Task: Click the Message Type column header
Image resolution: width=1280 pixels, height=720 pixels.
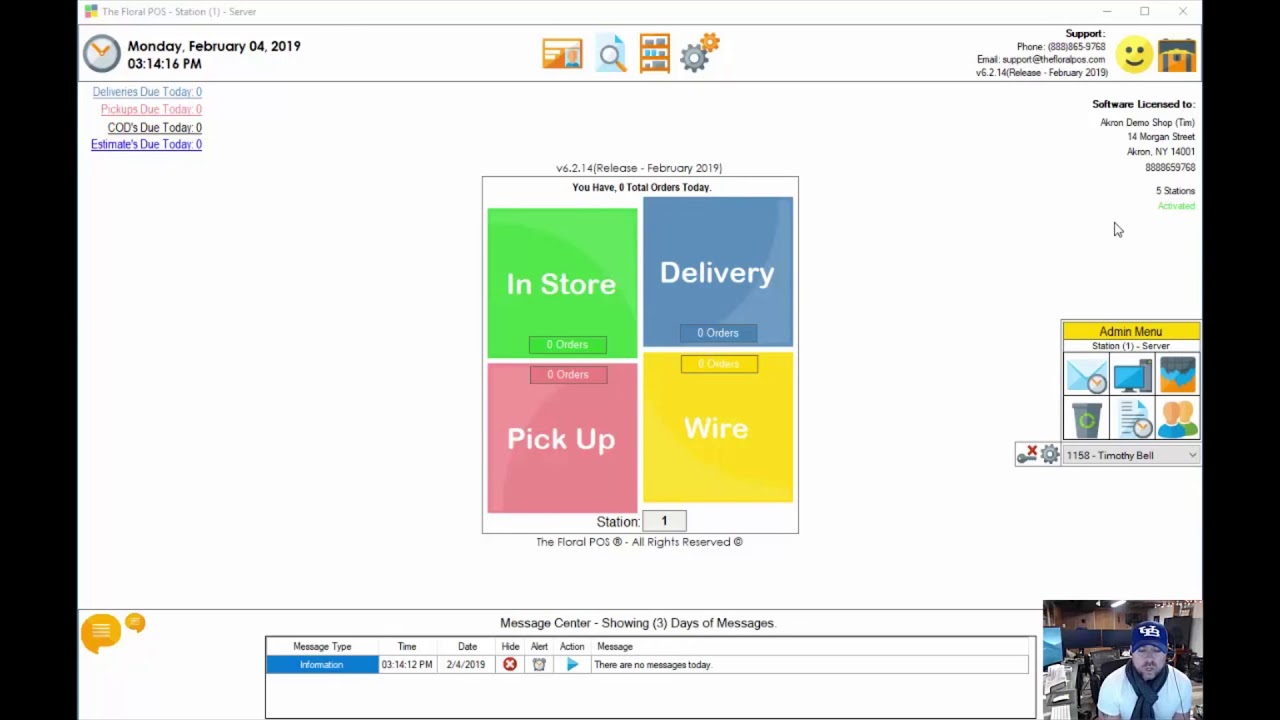Action: click(322, 647)
